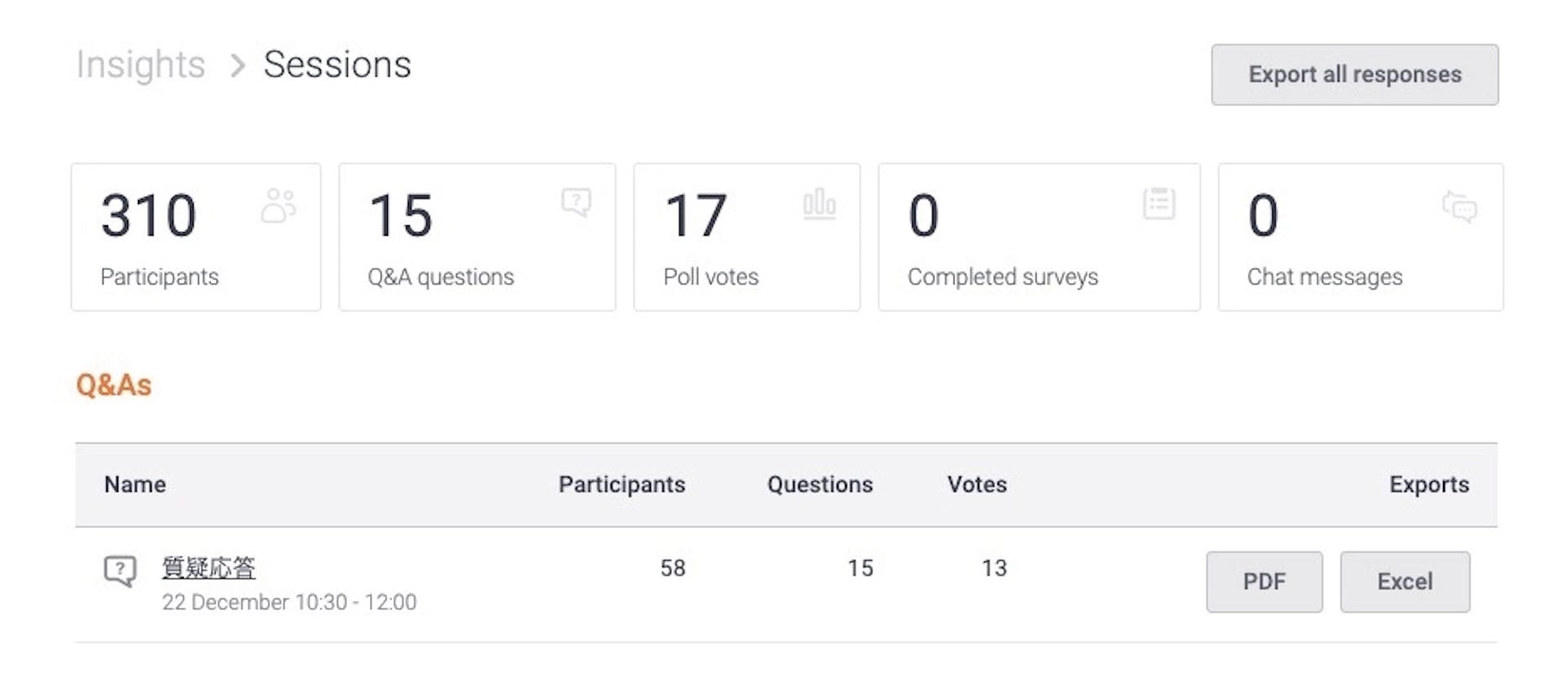The image size is (1568, 675).
Task: Click the Q&A questions bubble icon
Action: pos(577,202)
